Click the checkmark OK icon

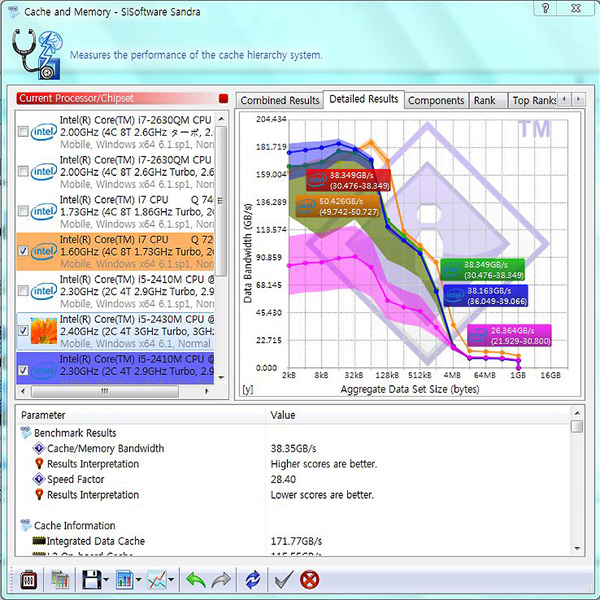click(284, 580)
